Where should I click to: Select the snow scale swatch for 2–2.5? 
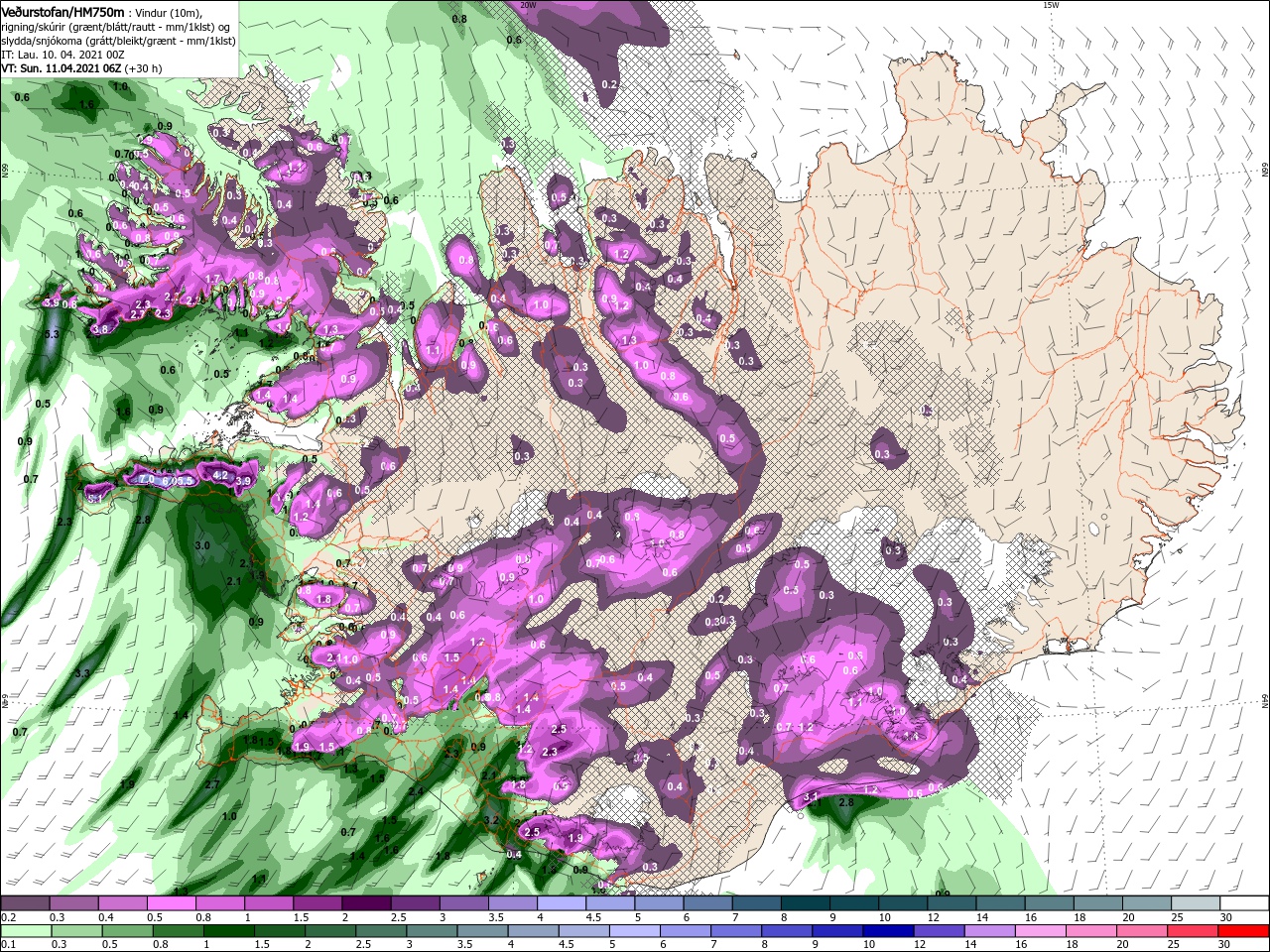[x=366, y=904]
